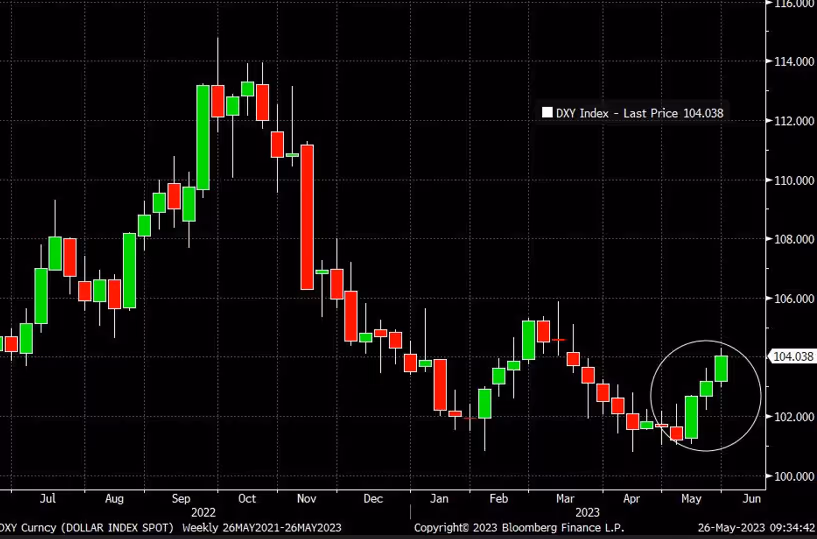This screenshot has width=817, height=539.
Task: Click the 114.000 price axis label
Action: coord(794,62)
